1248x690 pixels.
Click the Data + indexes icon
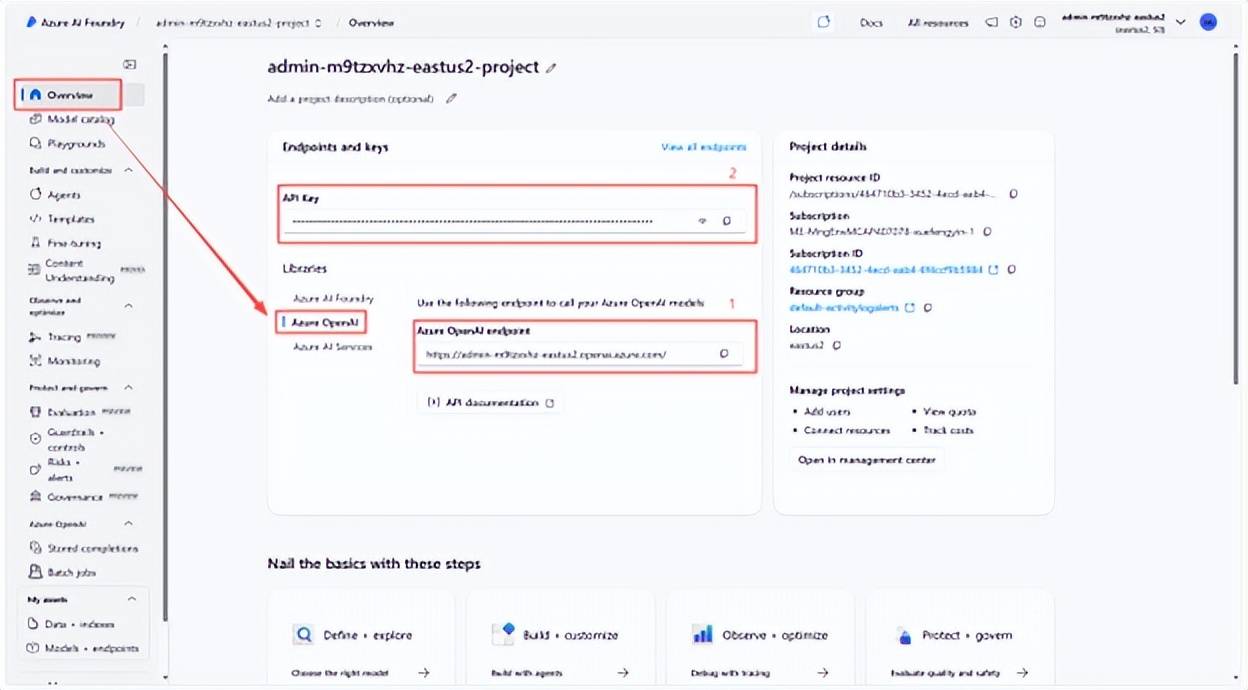click(x=34, y=624)
